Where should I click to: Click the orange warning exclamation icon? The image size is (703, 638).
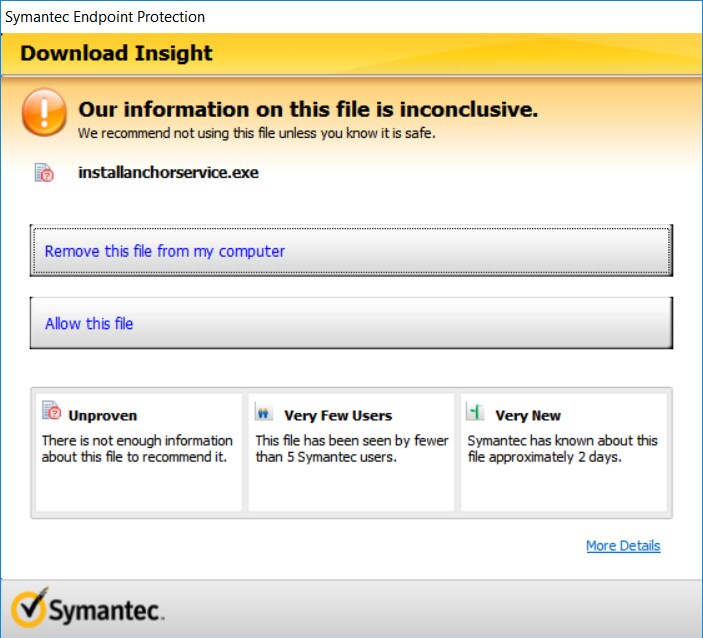44,113
